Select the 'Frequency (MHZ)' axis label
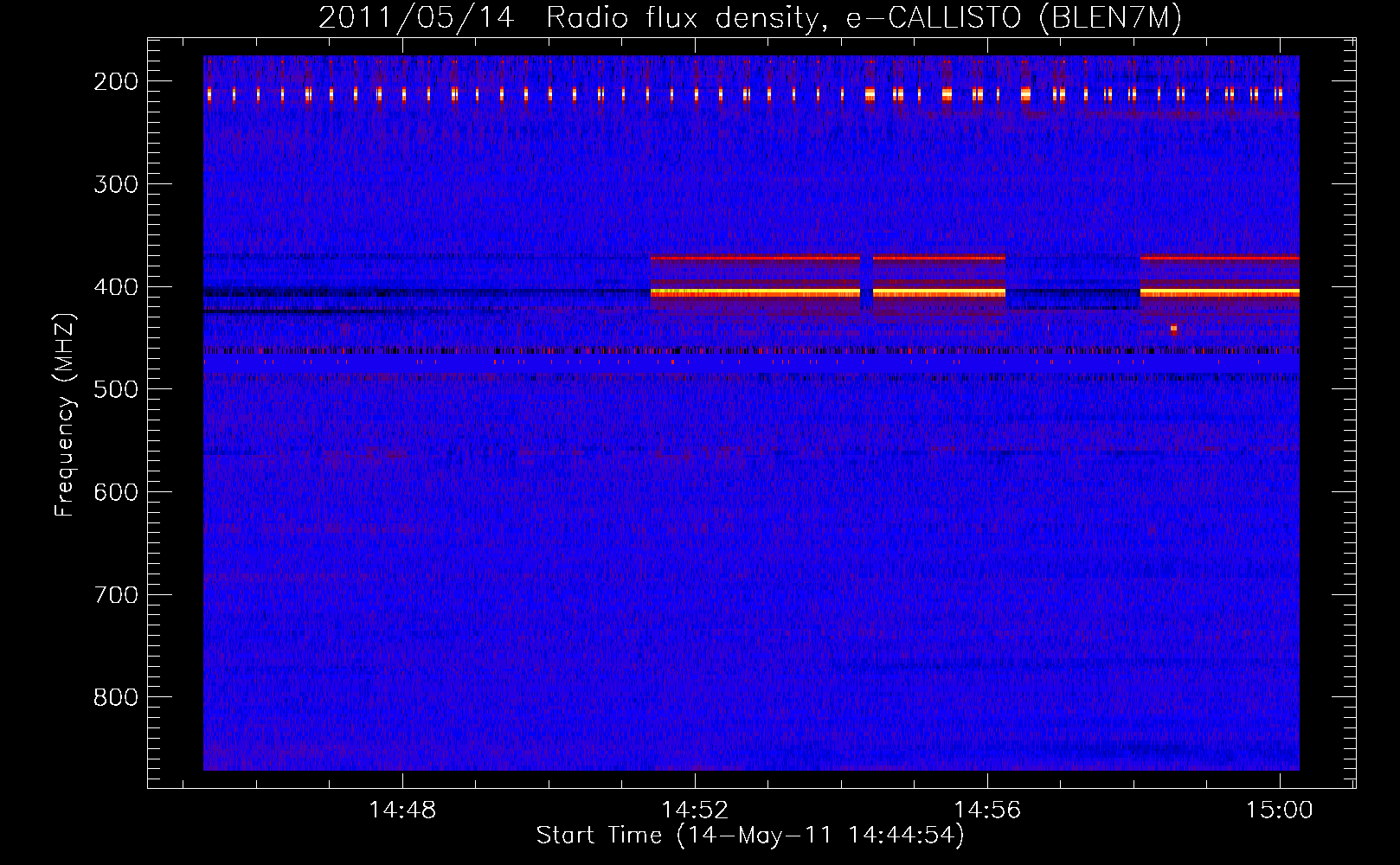The image size is (1400, 865). [65, 414]
